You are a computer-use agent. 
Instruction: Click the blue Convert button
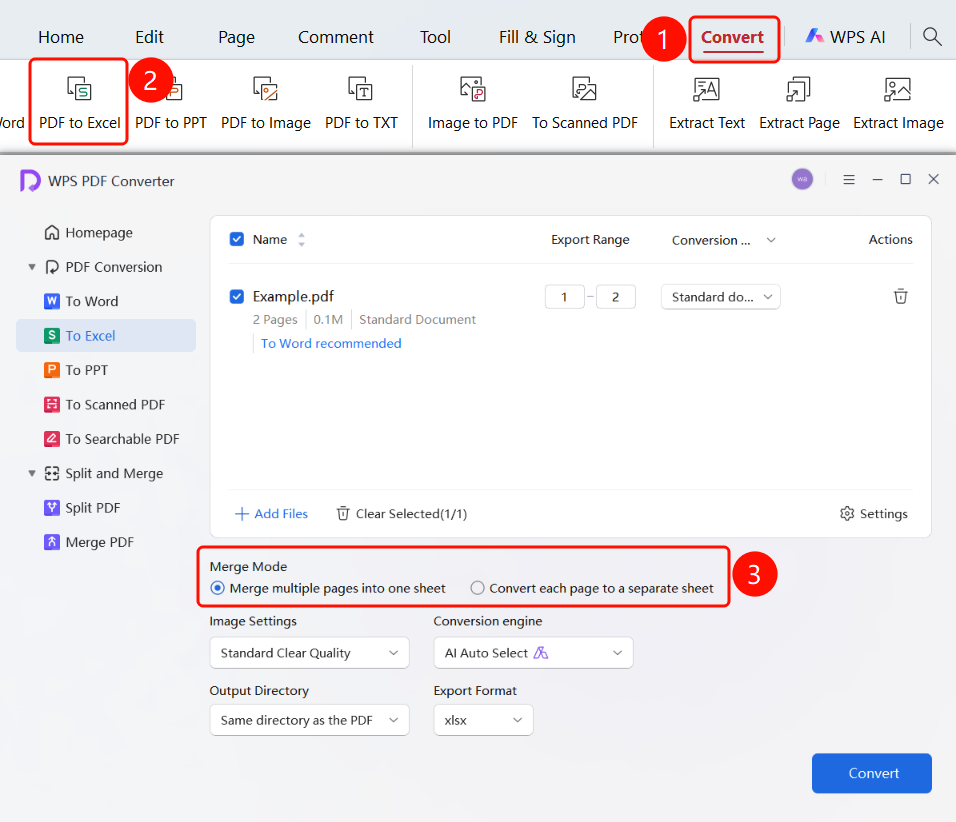pos(871,773)
